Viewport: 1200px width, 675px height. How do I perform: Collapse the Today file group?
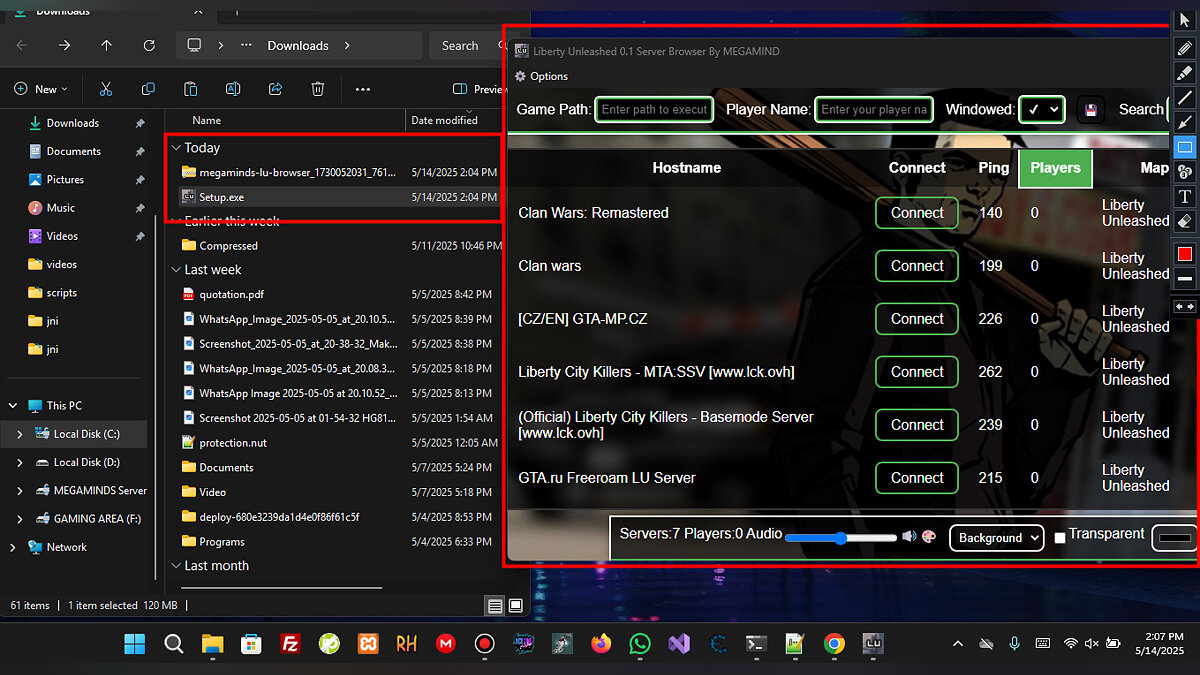point(177,148)
